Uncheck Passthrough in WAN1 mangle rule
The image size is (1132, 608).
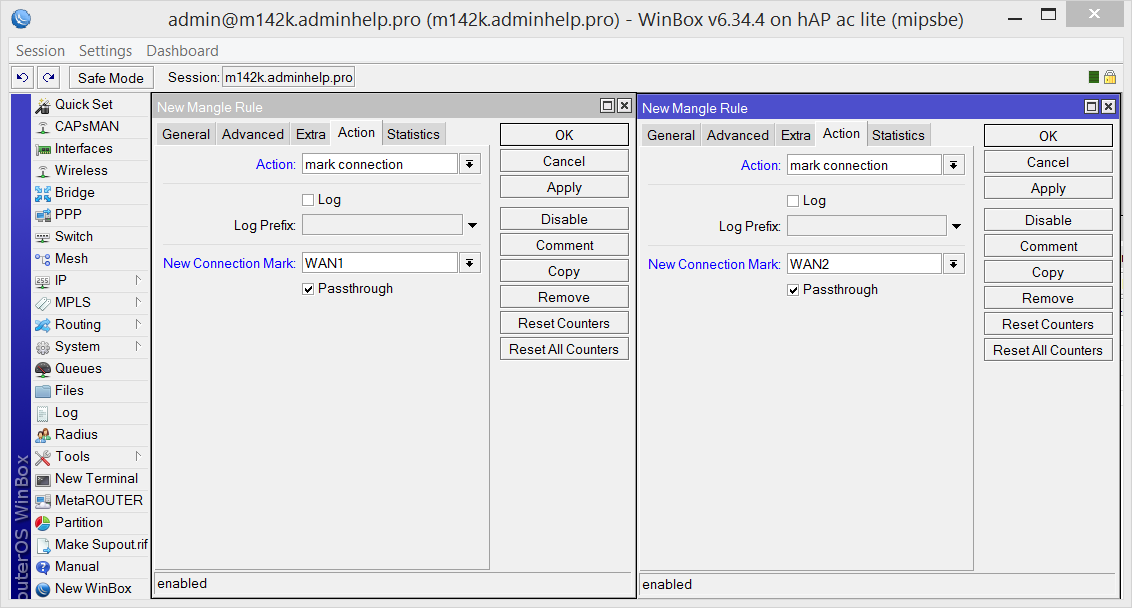pyautogui.click(x=308, y=289)
